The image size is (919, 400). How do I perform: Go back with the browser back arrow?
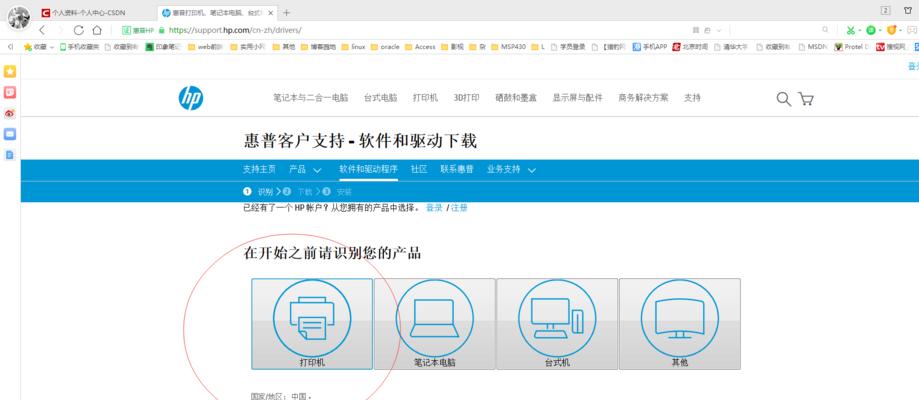(42, 30)
